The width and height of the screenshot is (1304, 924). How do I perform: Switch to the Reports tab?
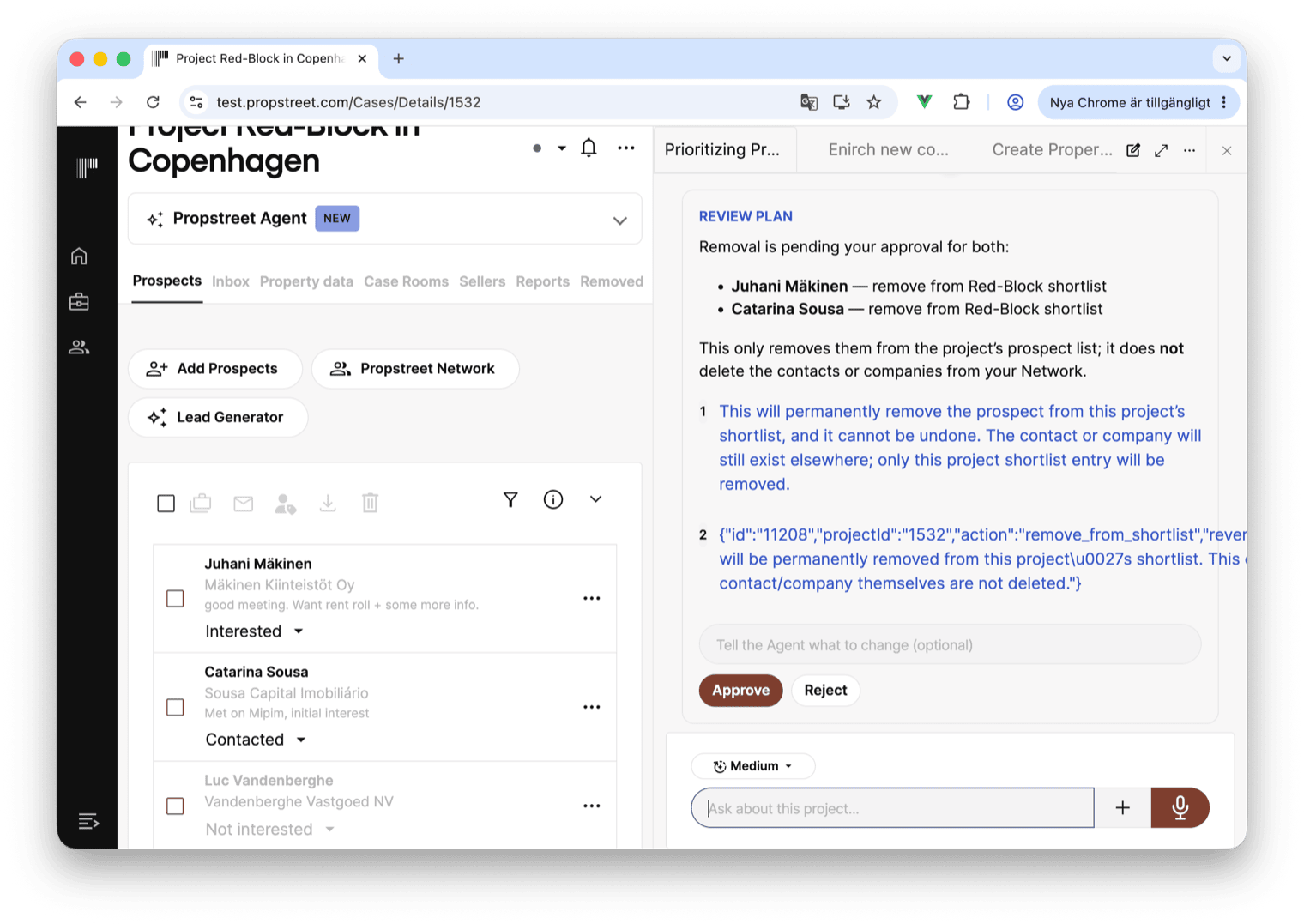[x=542, y=281]
